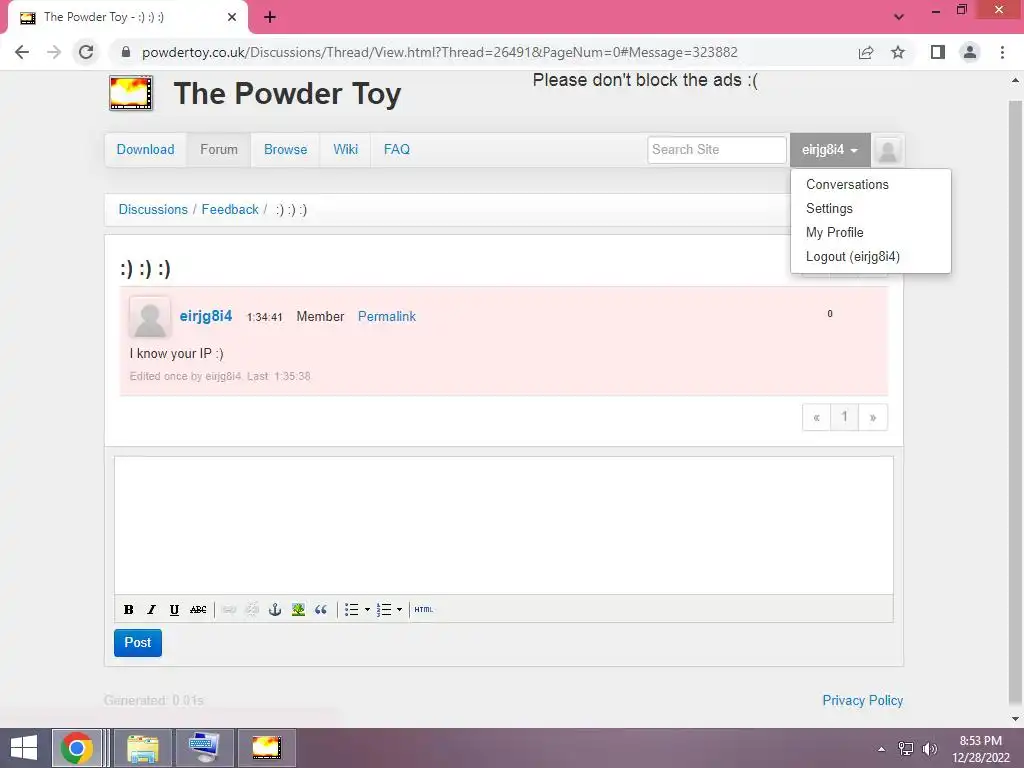
Task: Go to previous page with « button
Action: (x=816, y=417)
